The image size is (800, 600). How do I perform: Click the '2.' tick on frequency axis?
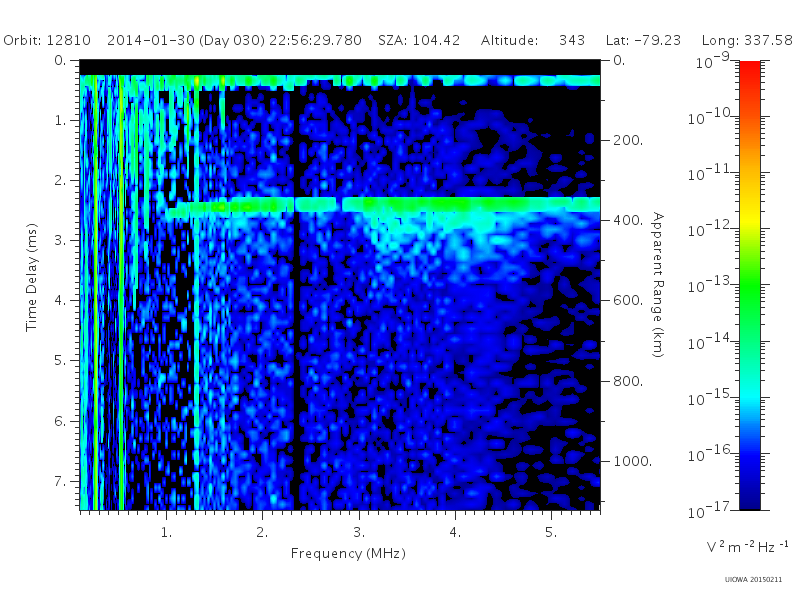tap(262, 532)
